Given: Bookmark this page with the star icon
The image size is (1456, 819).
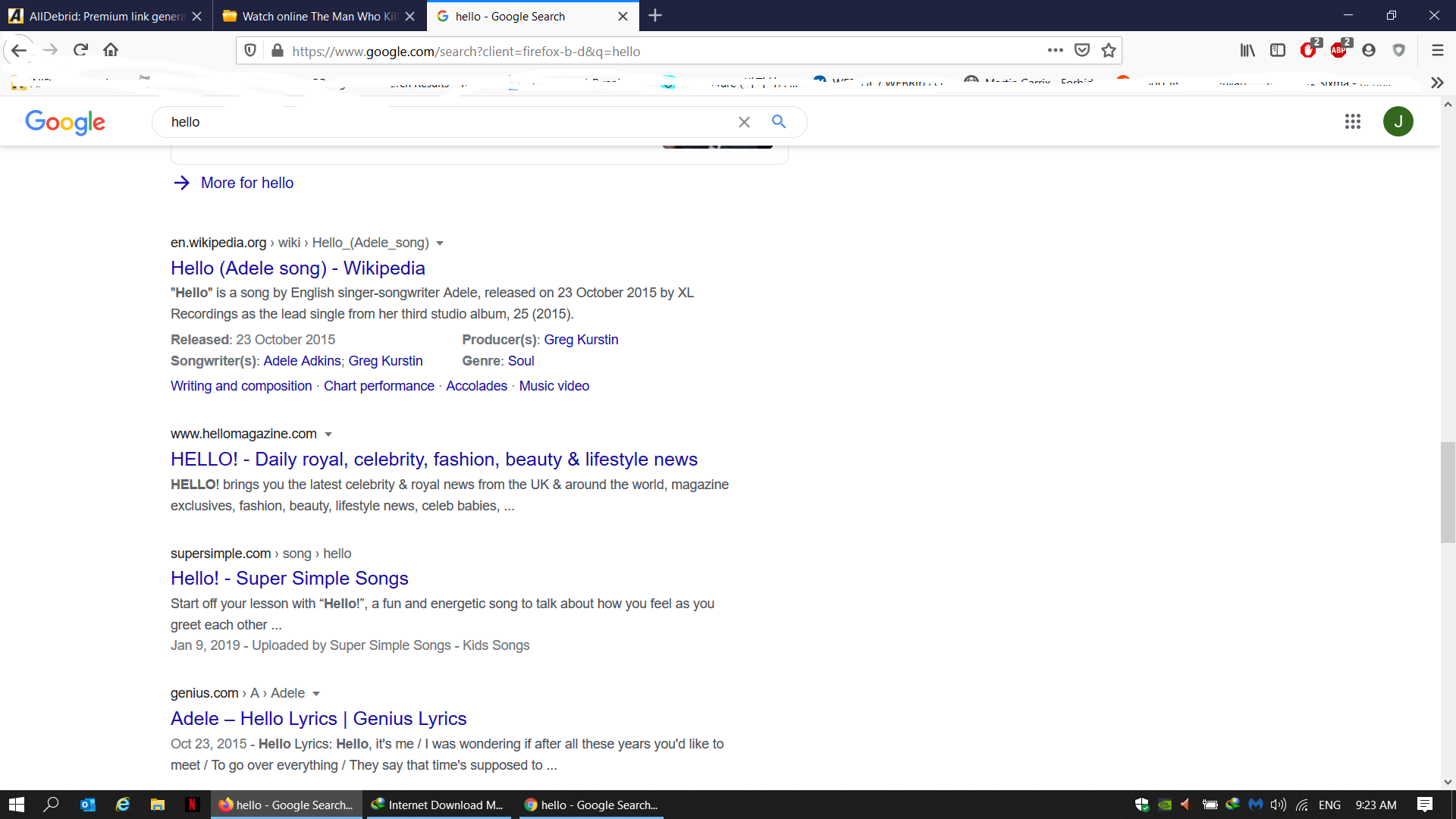Looking at the screenshot, I should pyautogui.click(x=1109, y=51).
